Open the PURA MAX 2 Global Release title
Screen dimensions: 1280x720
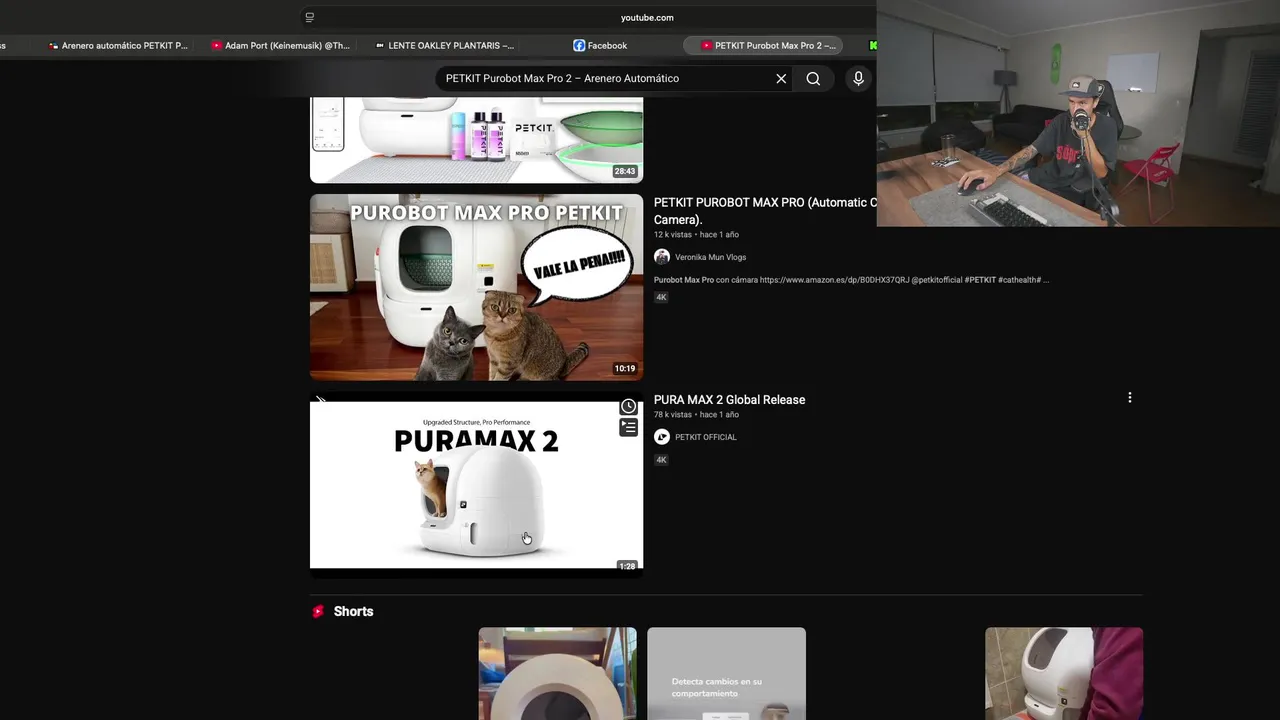(729, 400)
